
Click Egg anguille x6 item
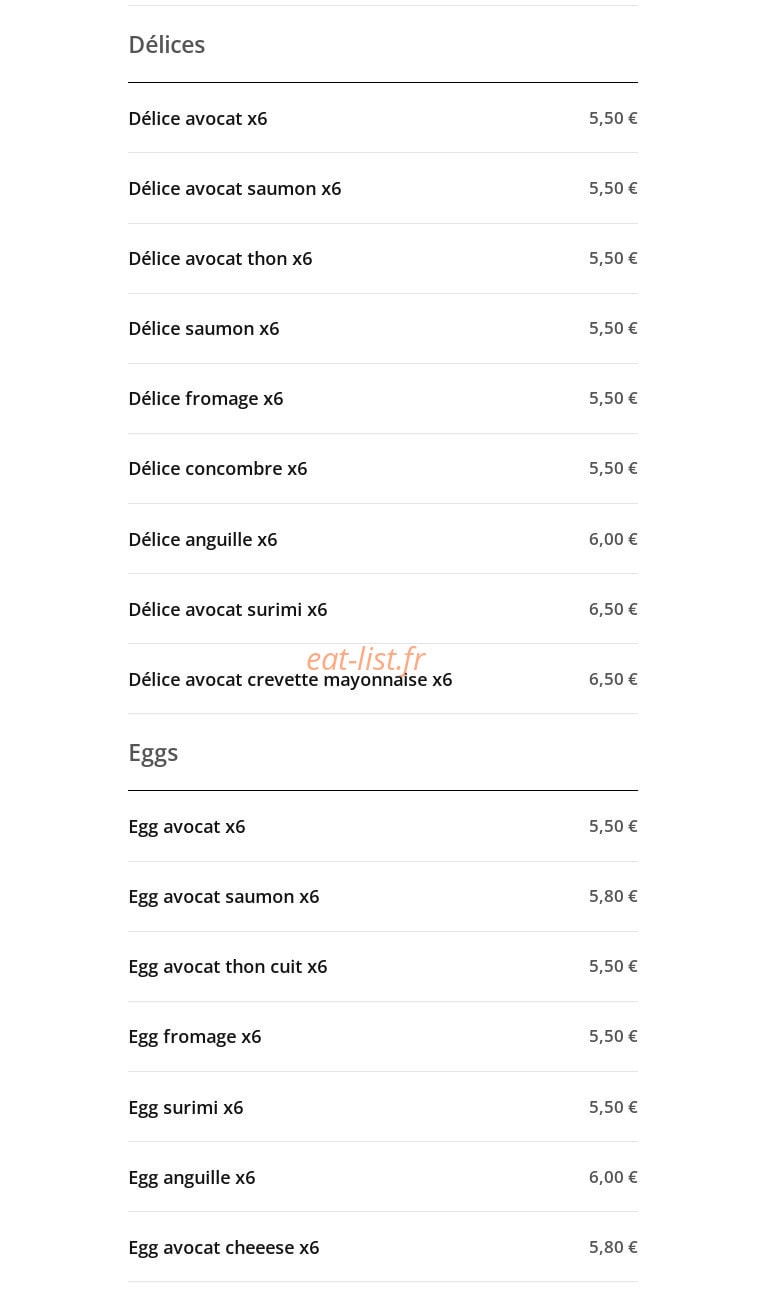[383, 1177]
